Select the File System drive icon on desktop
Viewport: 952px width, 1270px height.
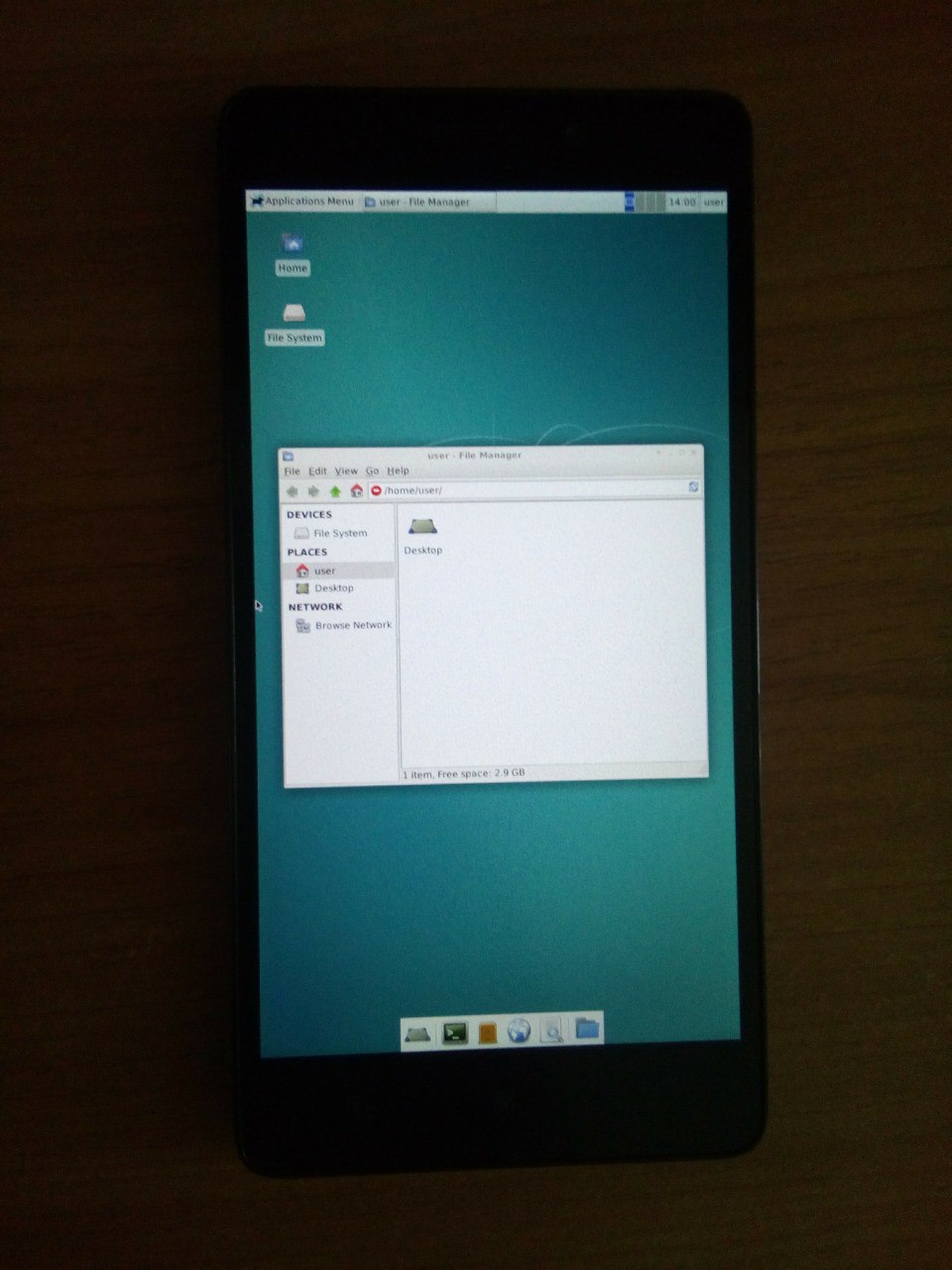(295, 323)
